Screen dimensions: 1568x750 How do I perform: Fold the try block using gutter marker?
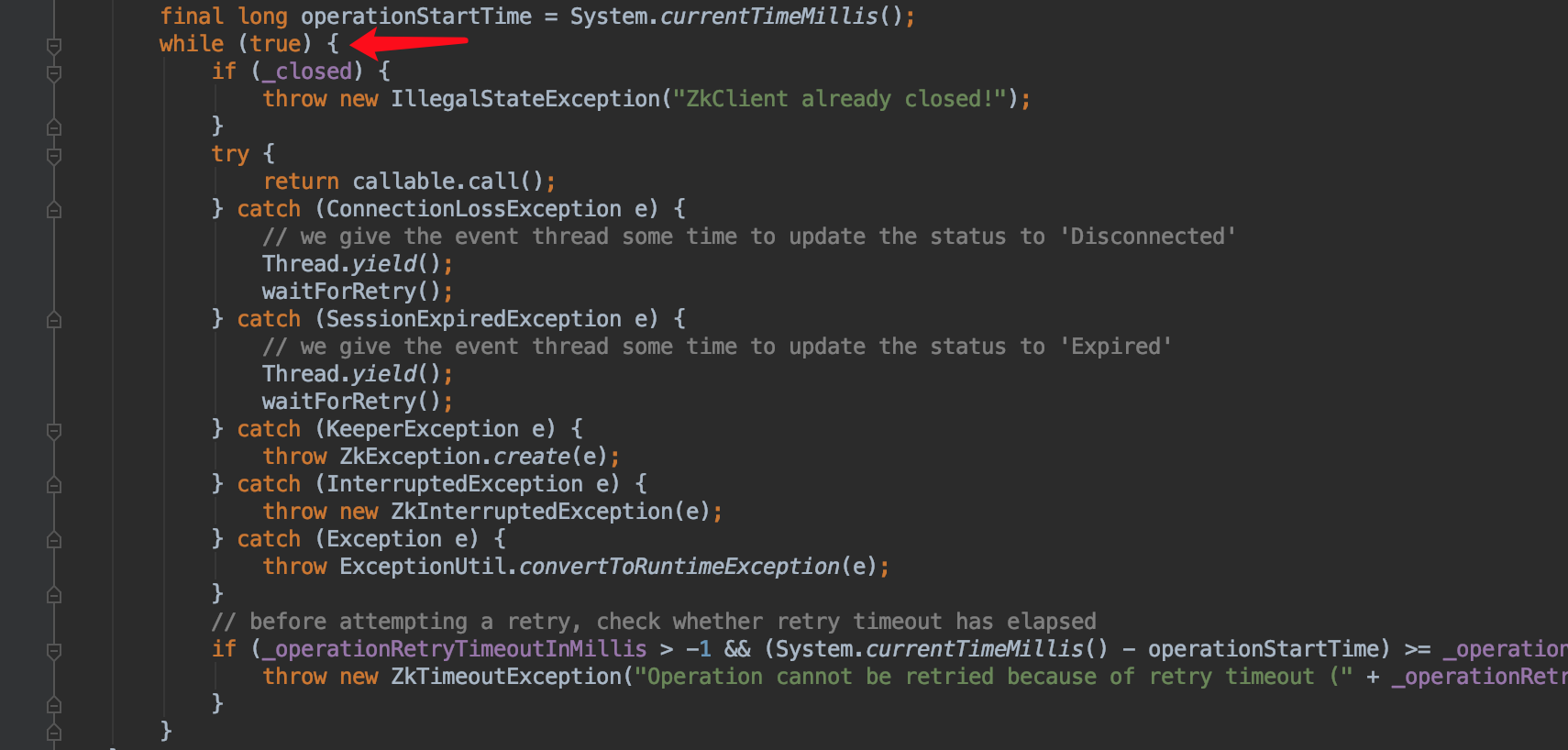click(54, 155)
